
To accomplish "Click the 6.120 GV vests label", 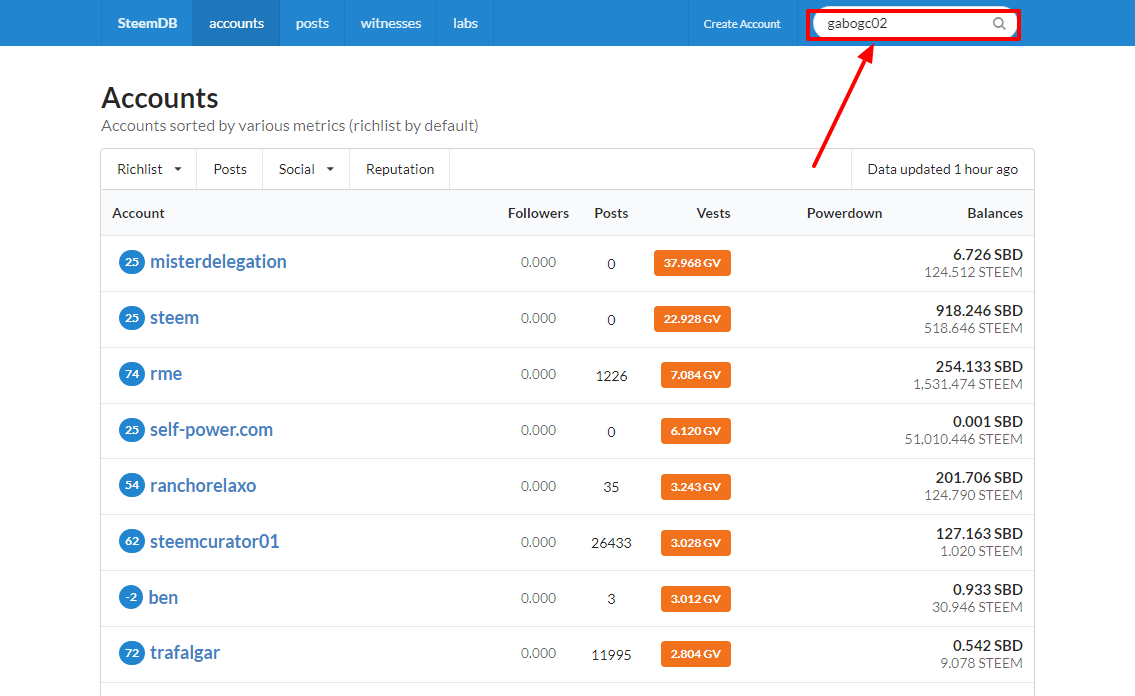I will tap(696, 430).
